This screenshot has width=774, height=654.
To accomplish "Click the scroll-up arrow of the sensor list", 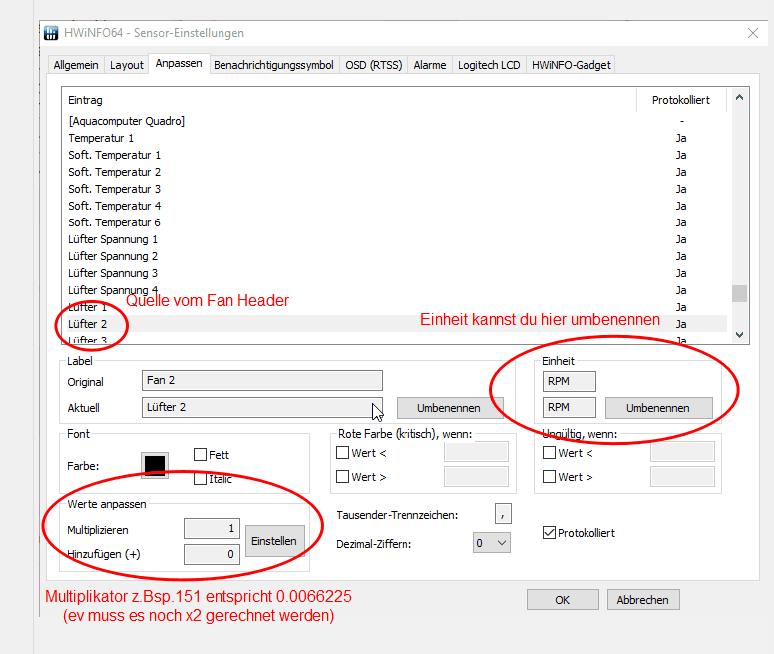I will (739, 97).
